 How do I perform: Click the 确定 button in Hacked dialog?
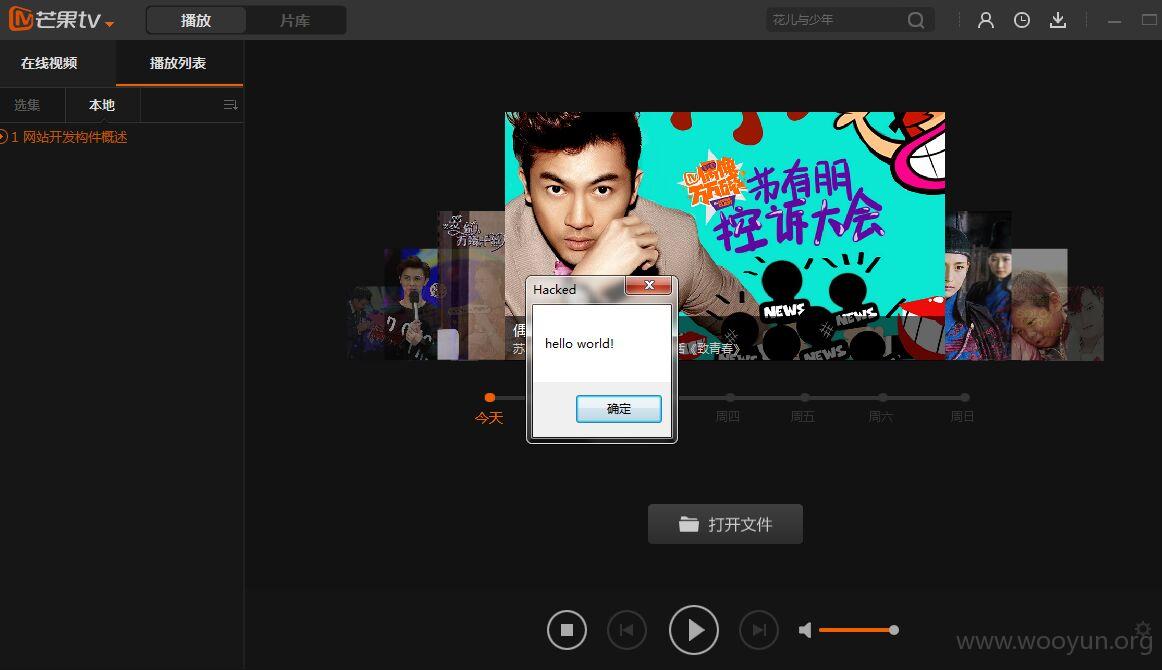[x=619, y=409]
